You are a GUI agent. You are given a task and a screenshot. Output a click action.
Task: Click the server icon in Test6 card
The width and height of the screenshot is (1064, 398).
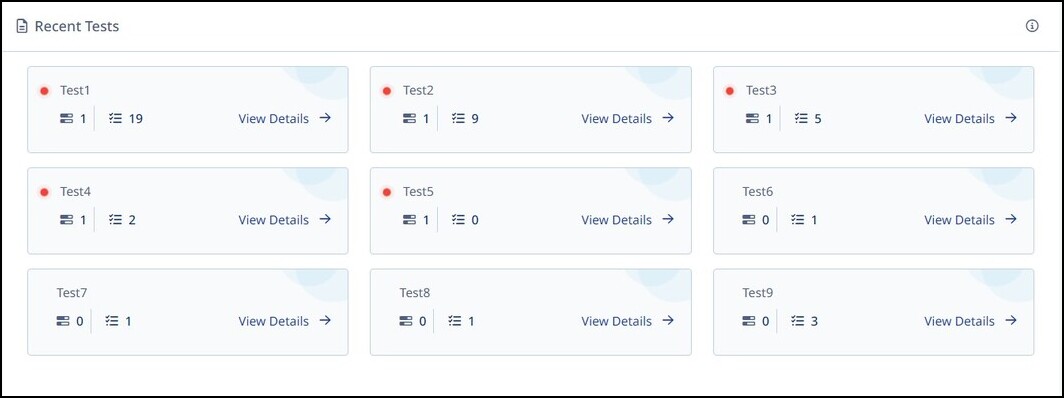[x=749, y=220]
